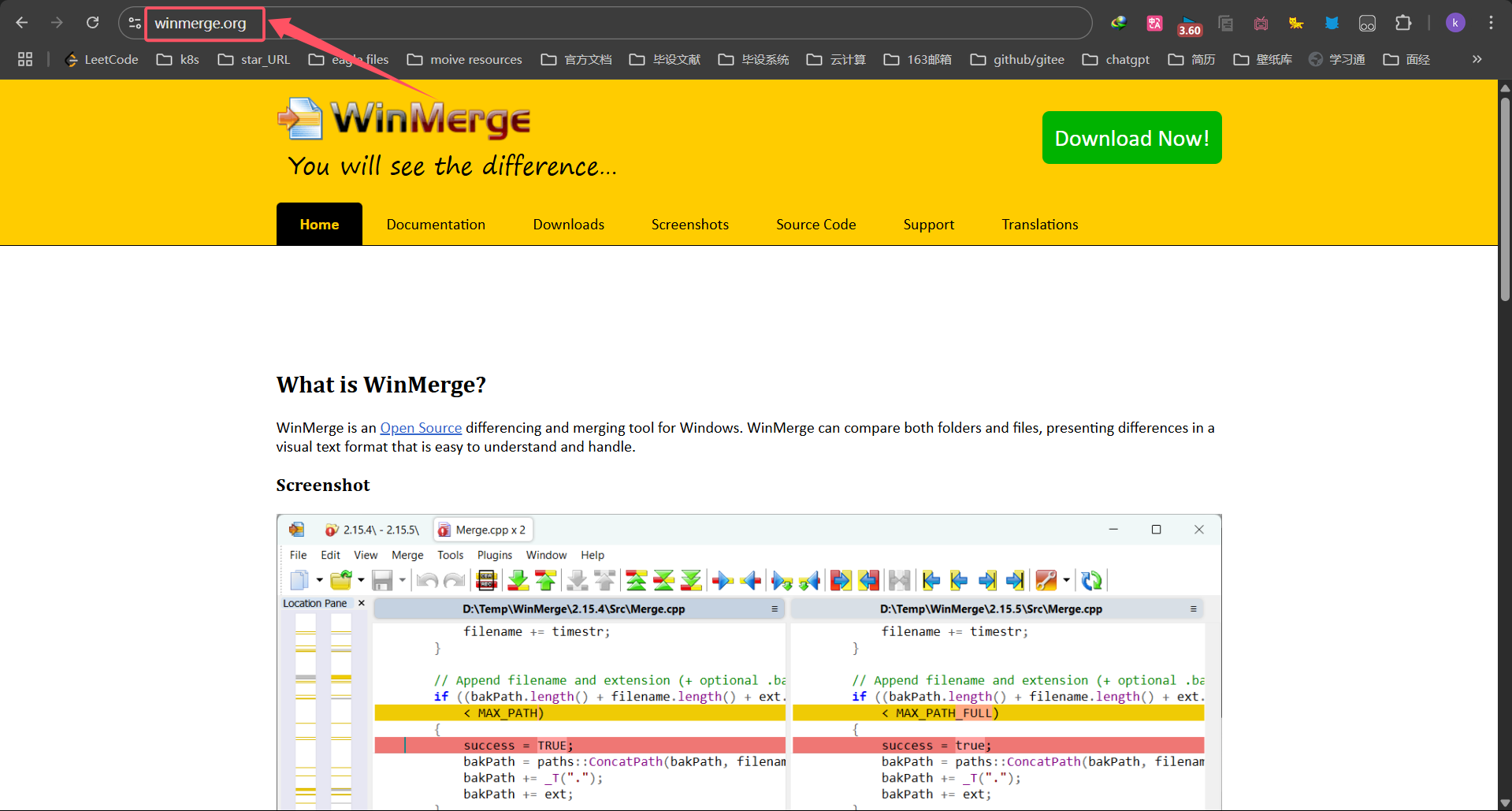Viewport: 1512px width, 811px height.
Task: Click the browser forward arrow
Action: (57, 23)
